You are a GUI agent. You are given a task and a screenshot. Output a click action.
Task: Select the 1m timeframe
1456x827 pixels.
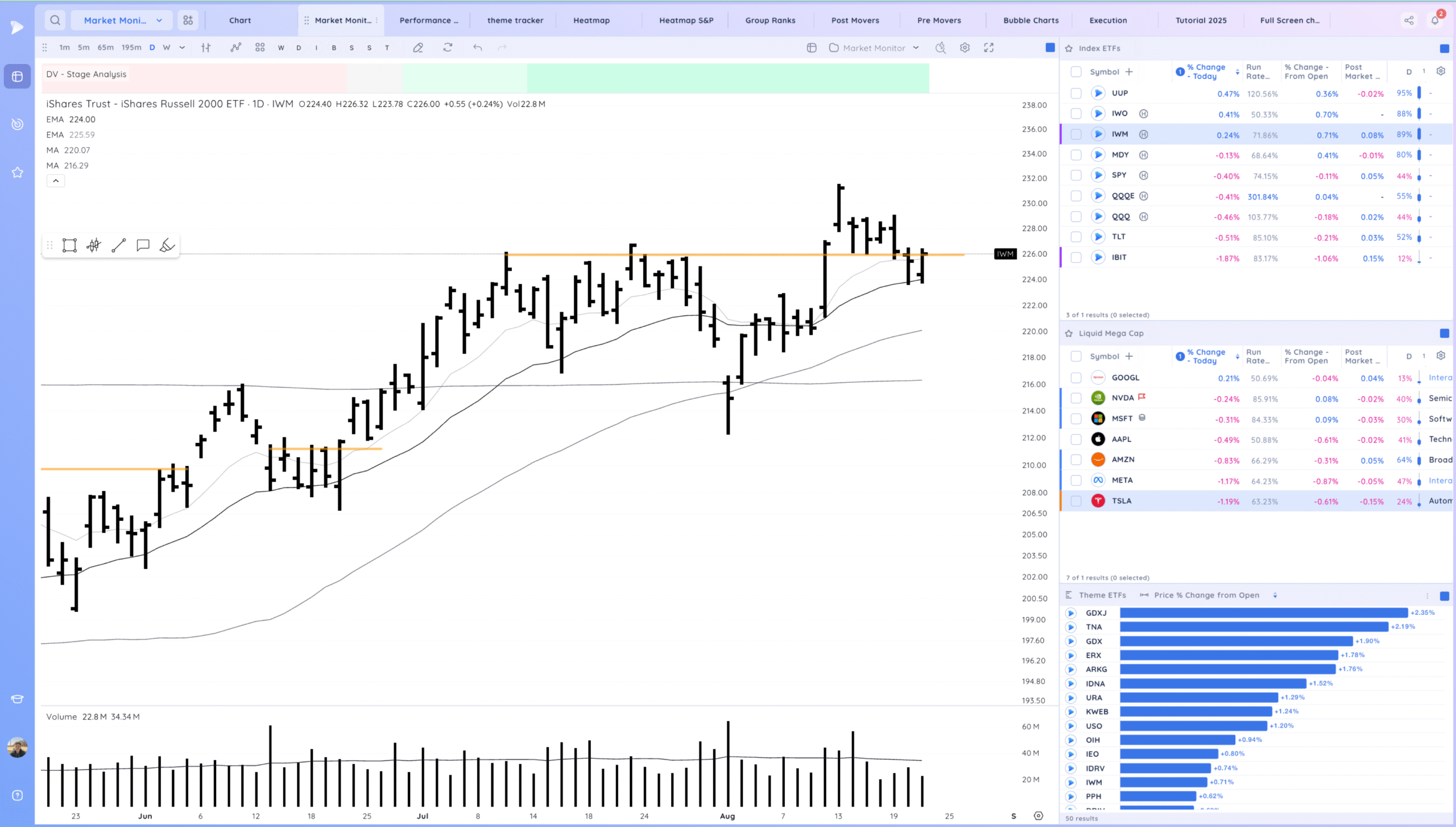coord(64,48)
